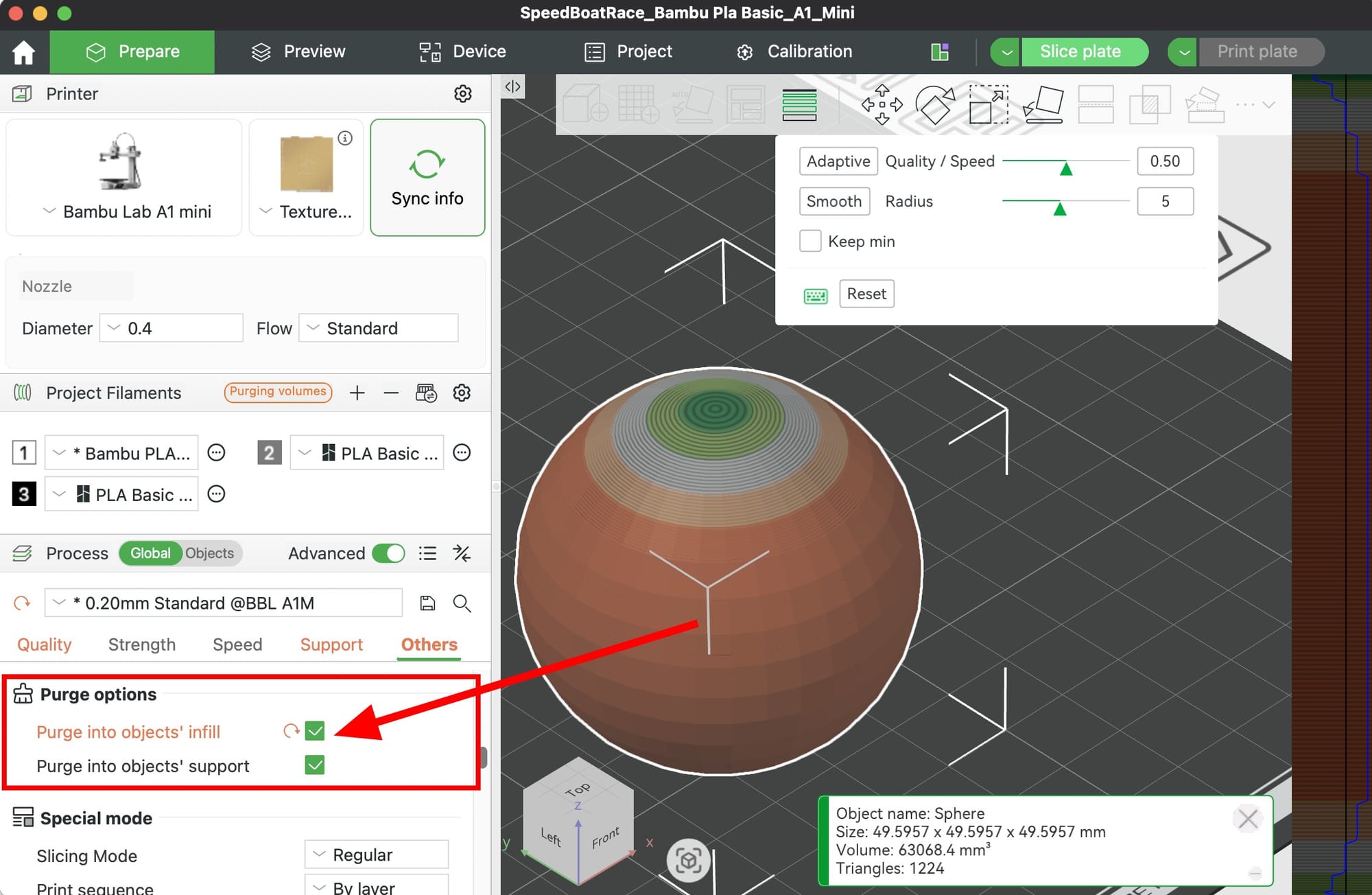Enable the Keep min checkbox
This screenshot has width=1372, height=895.
(x=810, y=241)
